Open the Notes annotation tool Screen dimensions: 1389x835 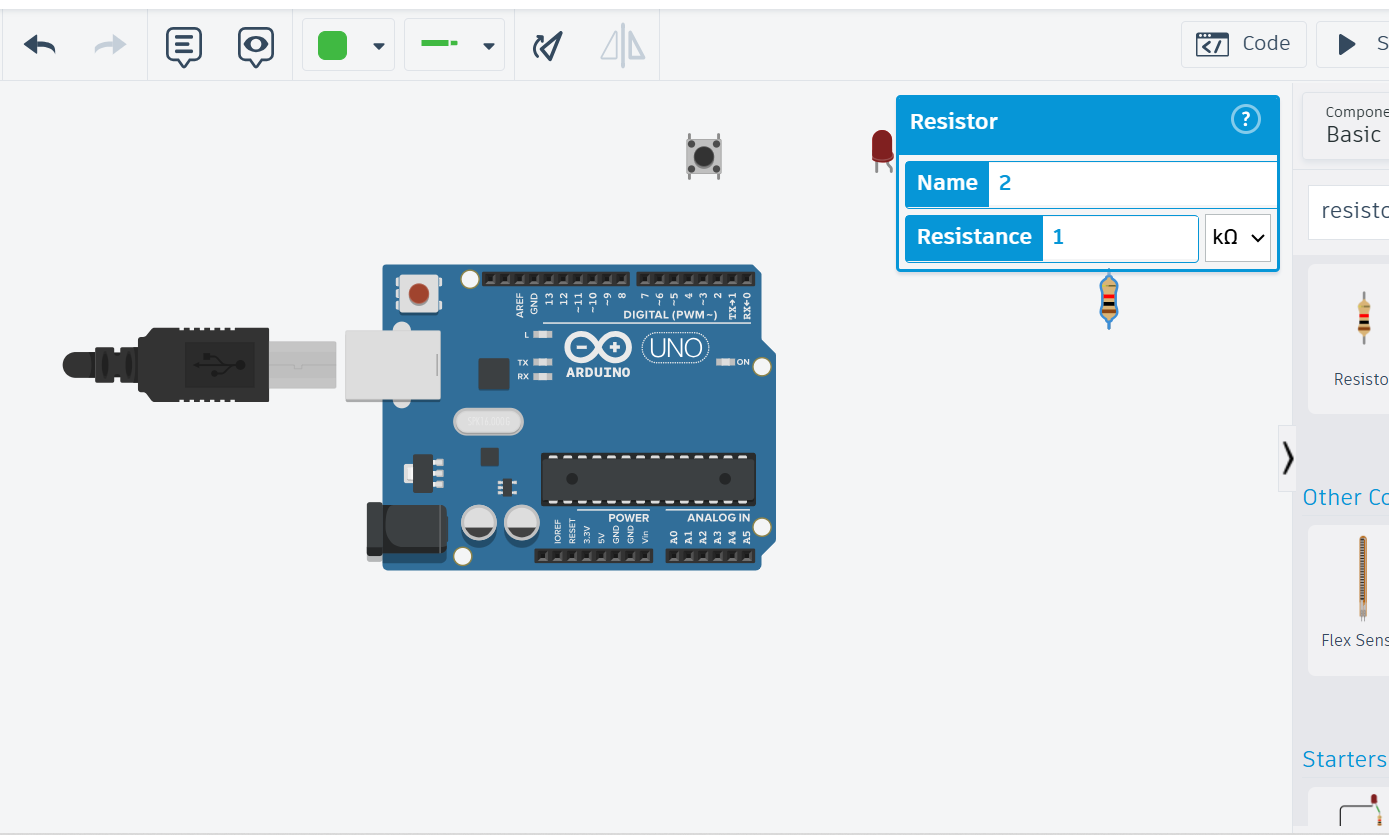click(x=184, y=45)
